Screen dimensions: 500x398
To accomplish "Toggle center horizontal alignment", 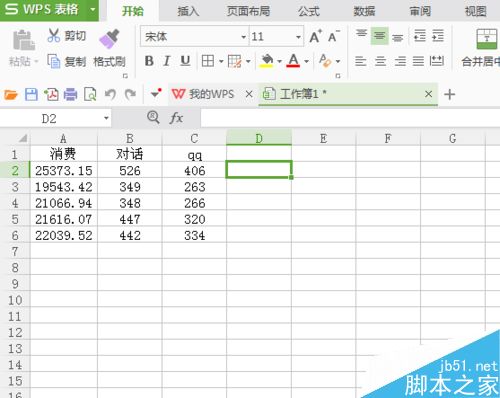I will tap(380, 61).
